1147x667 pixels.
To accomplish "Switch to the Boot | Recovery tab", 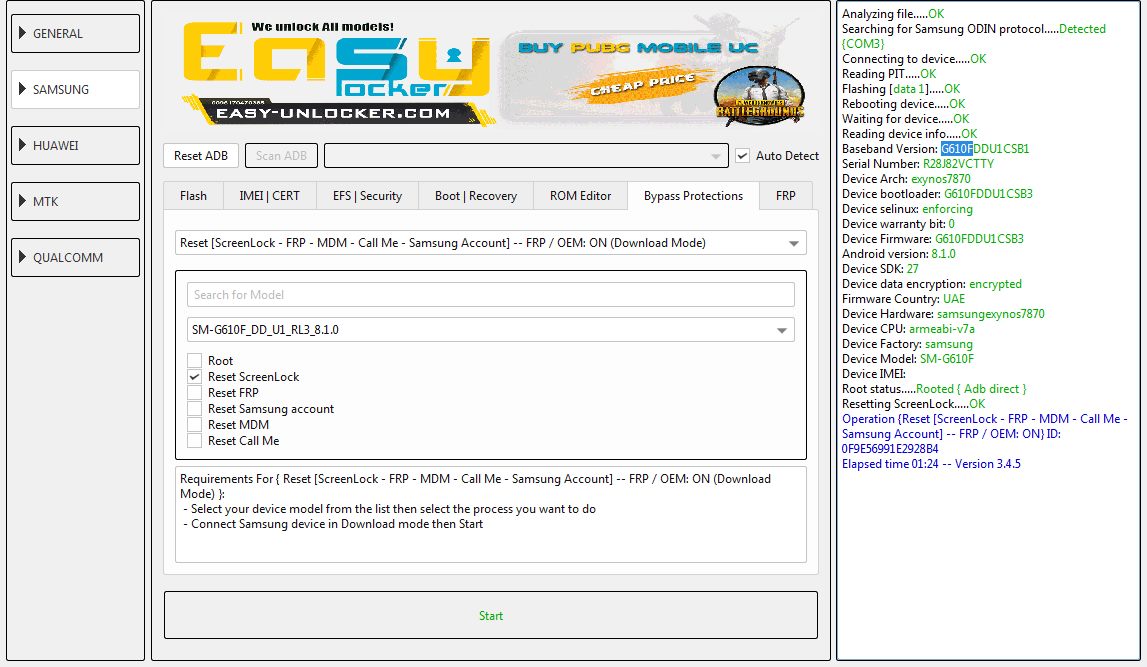I will click(x=475, y=196).
